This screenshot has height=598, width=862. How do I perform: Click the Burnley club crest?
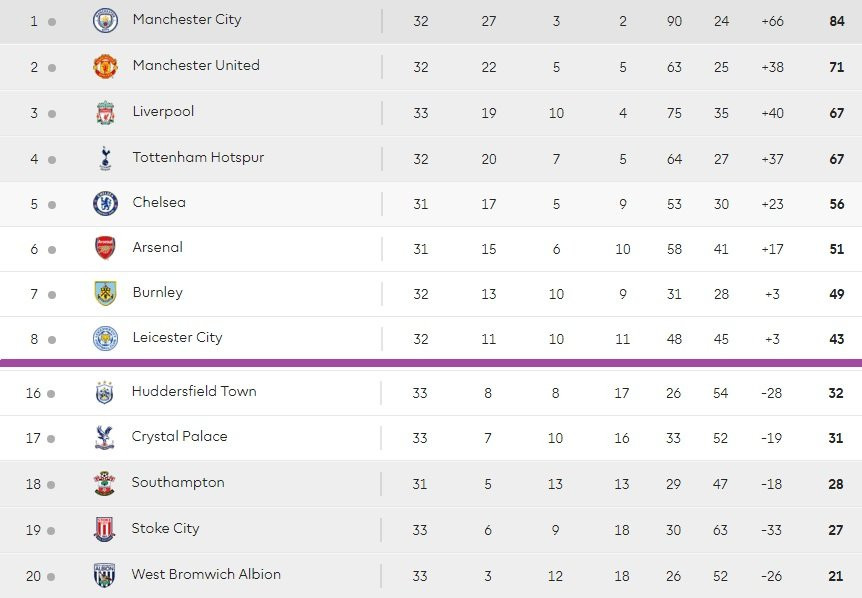click(105, 293)
